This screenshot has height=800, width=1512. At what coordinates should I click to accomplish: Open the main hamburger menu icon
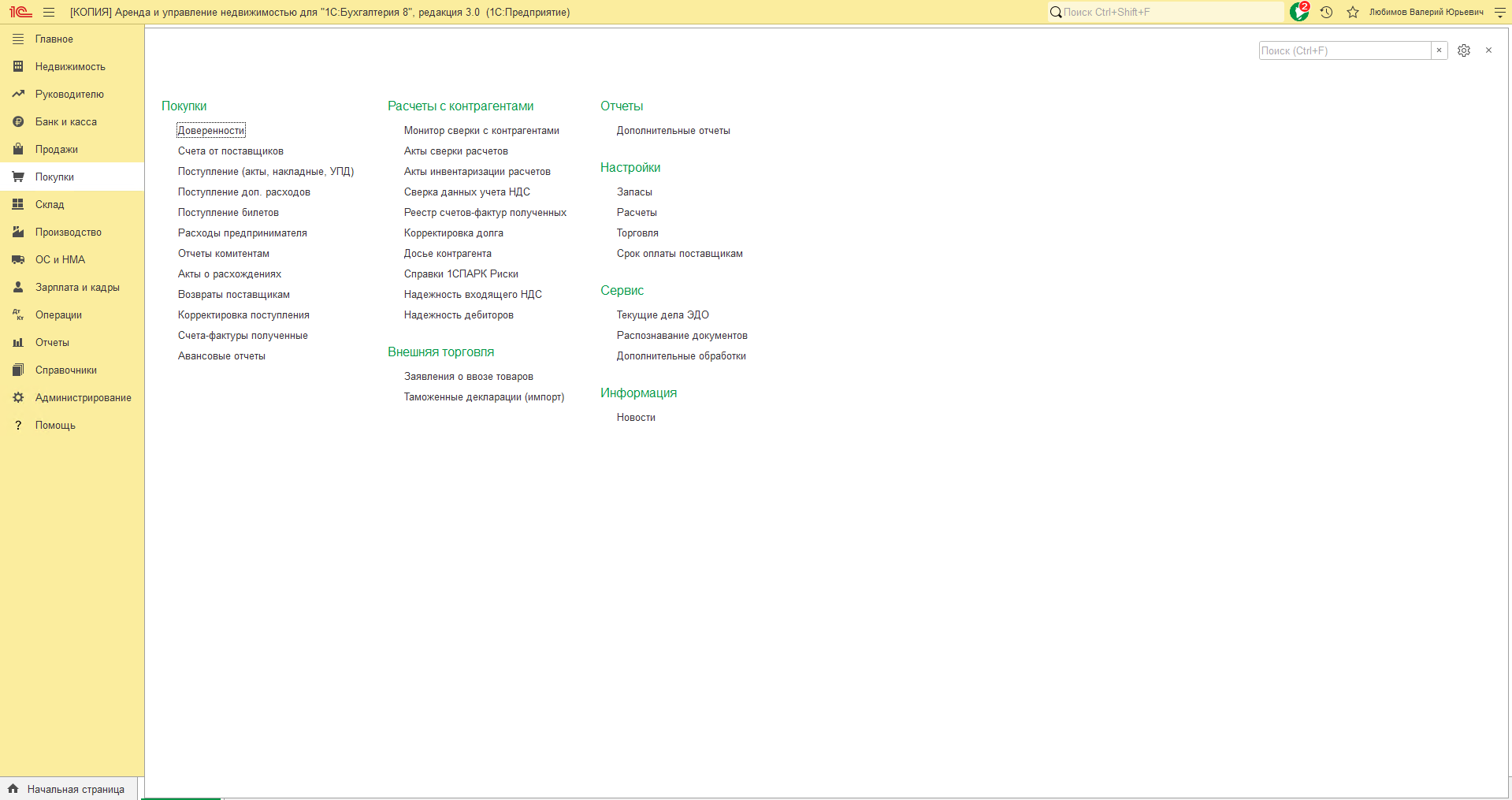click(49, 13)
